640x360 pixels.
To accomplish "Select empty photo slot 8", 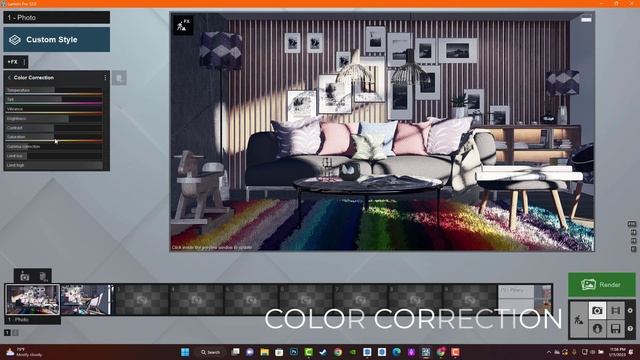I will coord(415,300).
